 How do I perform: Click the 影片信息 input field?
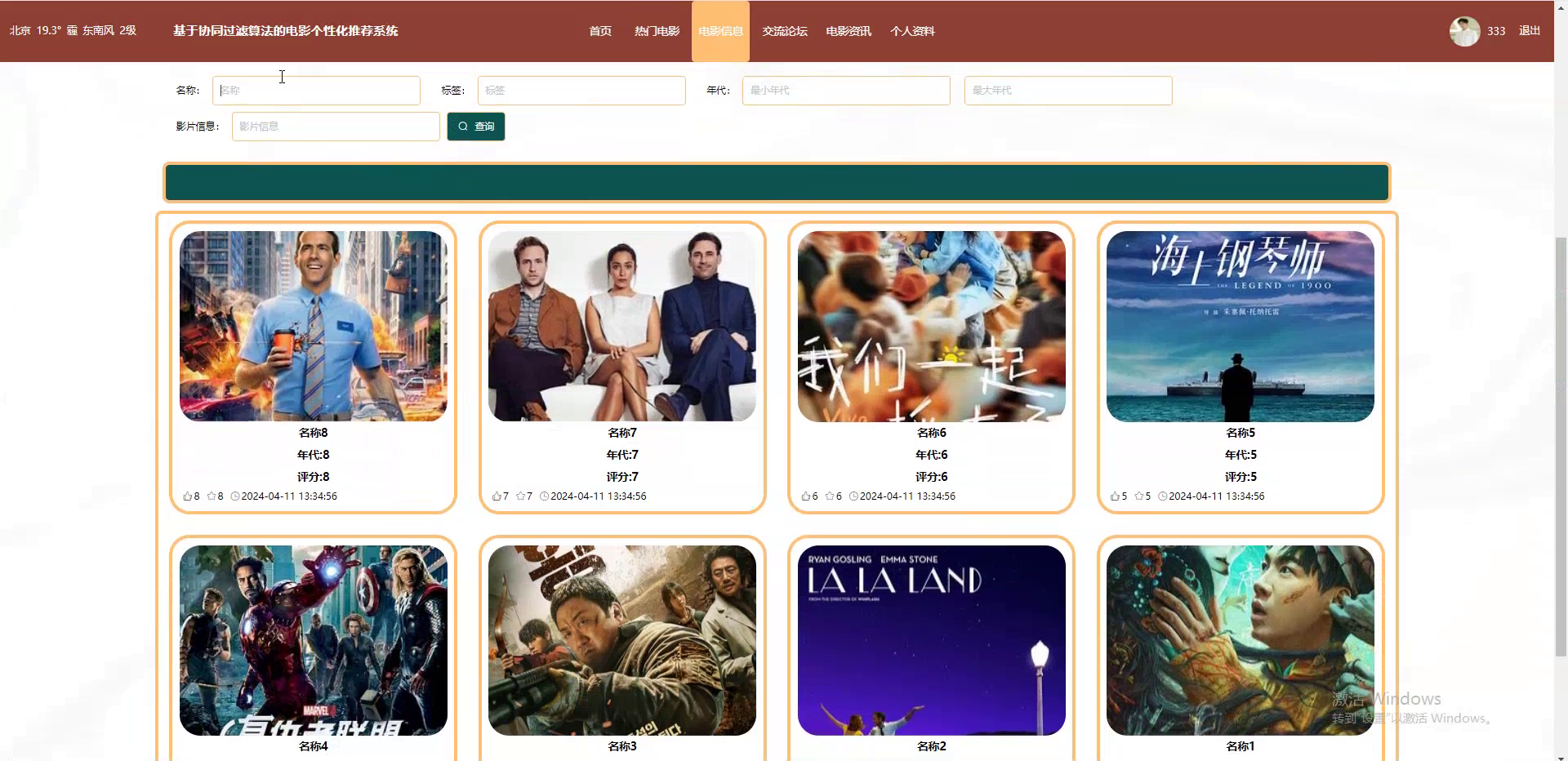pyautogui.click(x=336, y=127)
